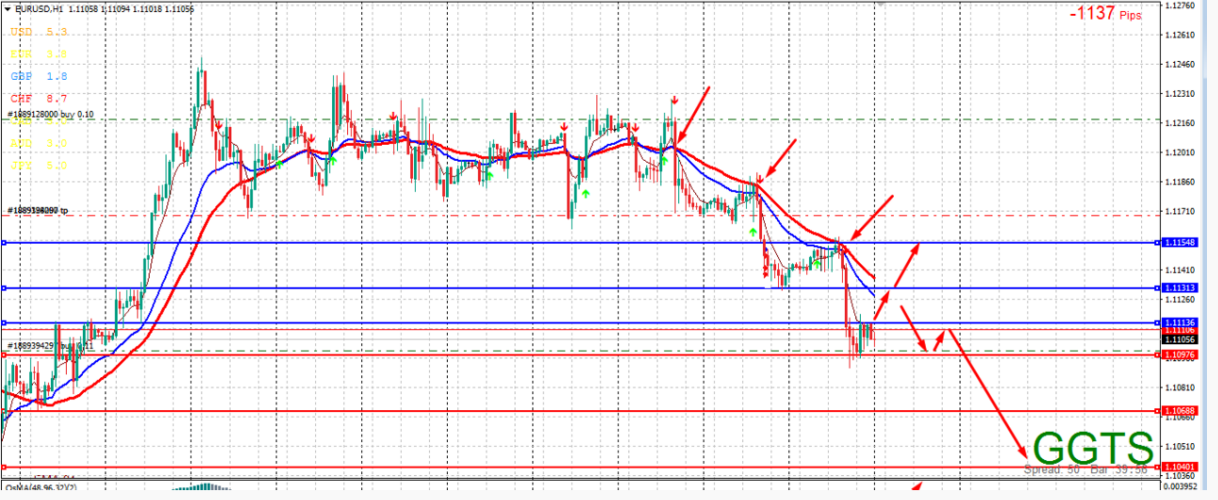Click the triangle beside the EURUSD,H1 title
The width and height of the screenshot is (1218, 500).
pyautogui.click(x=7, y=7)
